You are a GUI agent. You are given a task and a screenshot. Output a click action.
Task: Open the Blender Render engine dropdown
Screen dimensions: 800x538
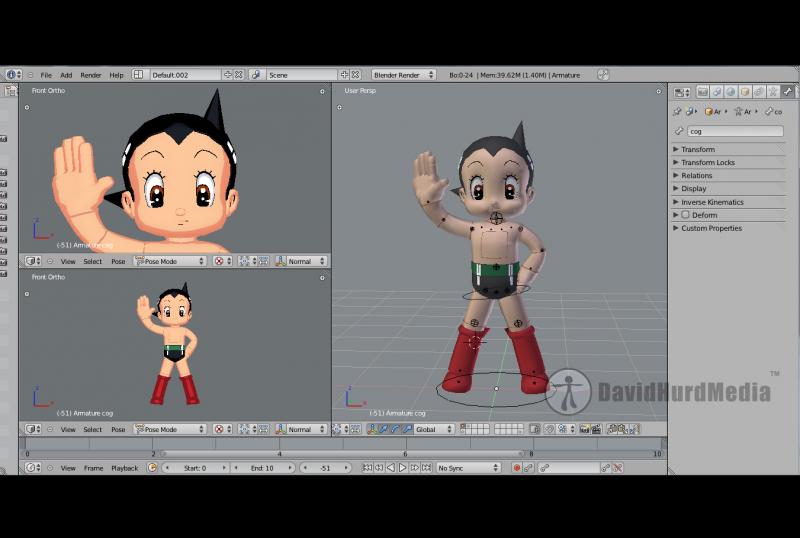pyautogui.click(x=403, y=75)
